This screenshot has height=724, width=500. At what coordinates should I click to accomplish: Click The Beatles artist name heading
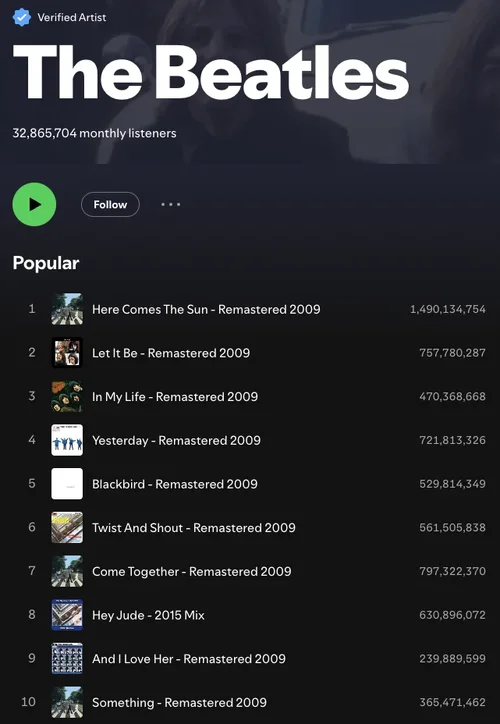pos(211,73)
